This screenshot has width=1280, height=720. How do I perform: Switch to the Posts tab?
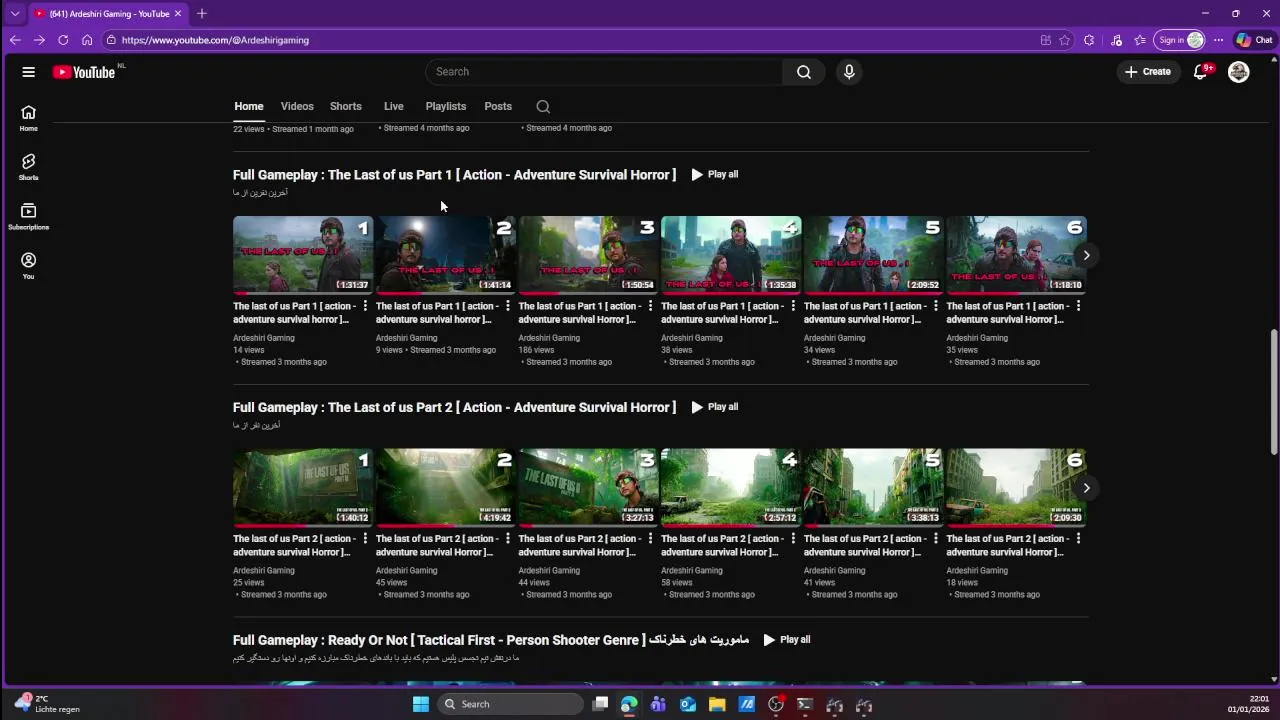tap(498, 106)
